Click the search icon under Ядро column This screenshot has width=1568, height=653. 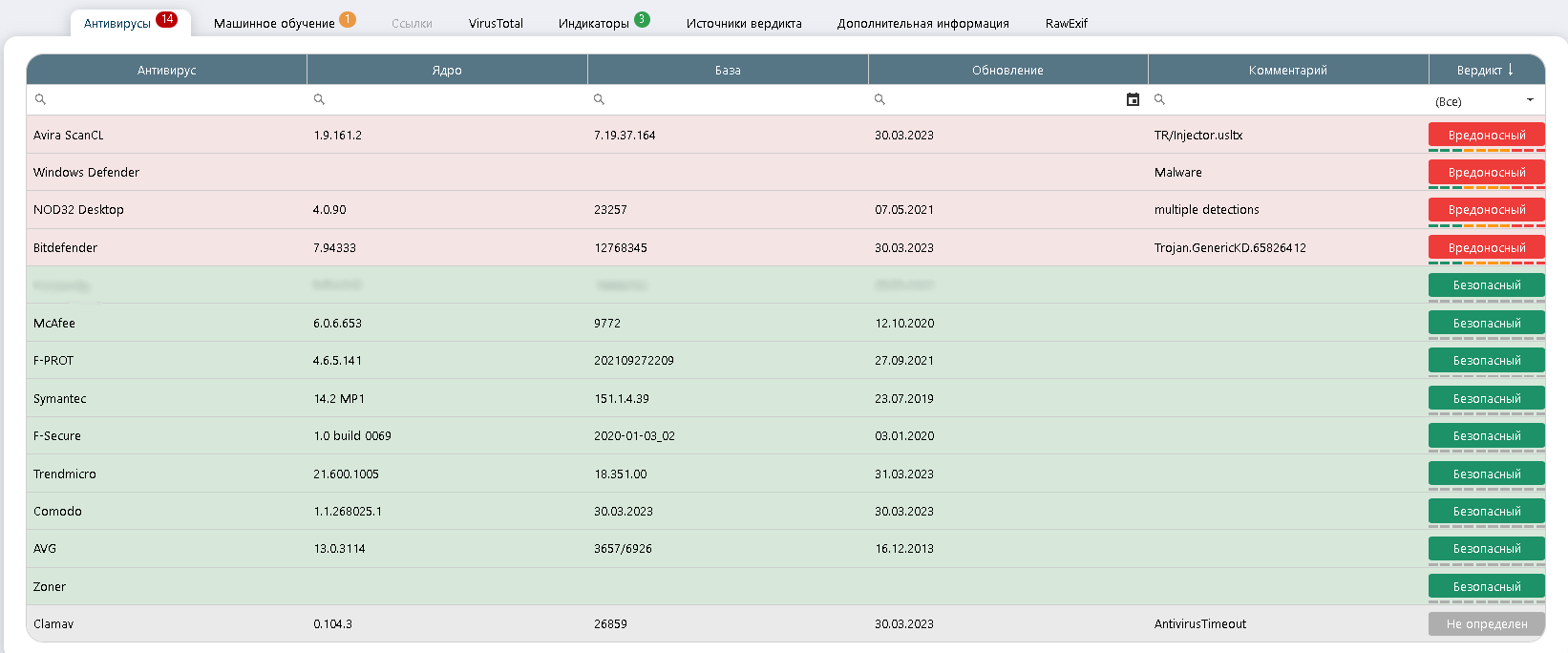320,99
